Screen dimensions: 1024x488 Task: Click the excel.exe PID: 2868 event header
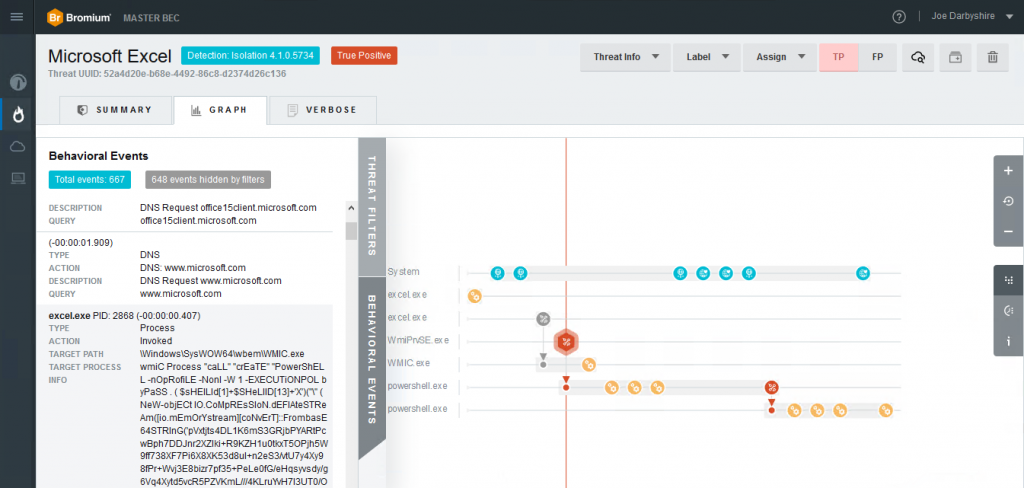pyautogui.click(x=124, y=316)
